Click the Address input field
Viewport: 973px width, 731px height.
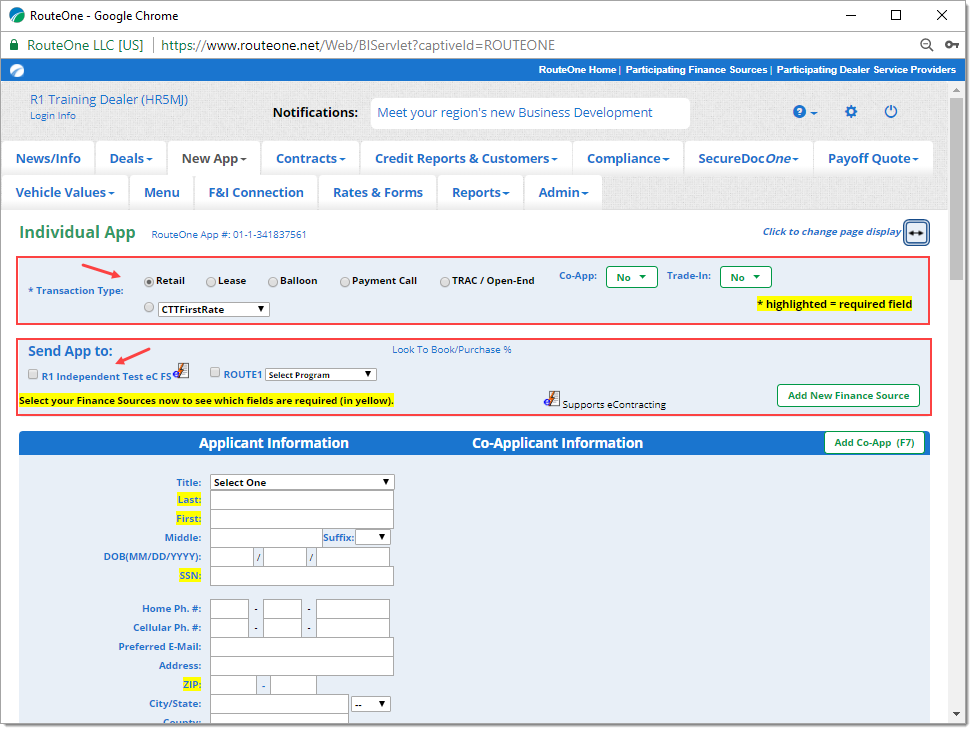[x=302, y=666]
